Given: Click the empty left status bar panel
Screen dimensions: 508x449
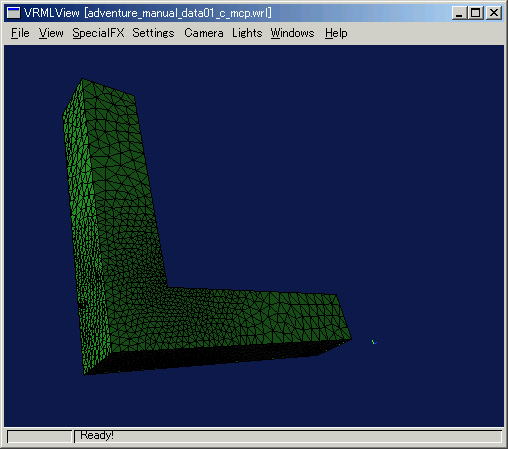Looking at the screenshot, I should [x=40, y=436].
